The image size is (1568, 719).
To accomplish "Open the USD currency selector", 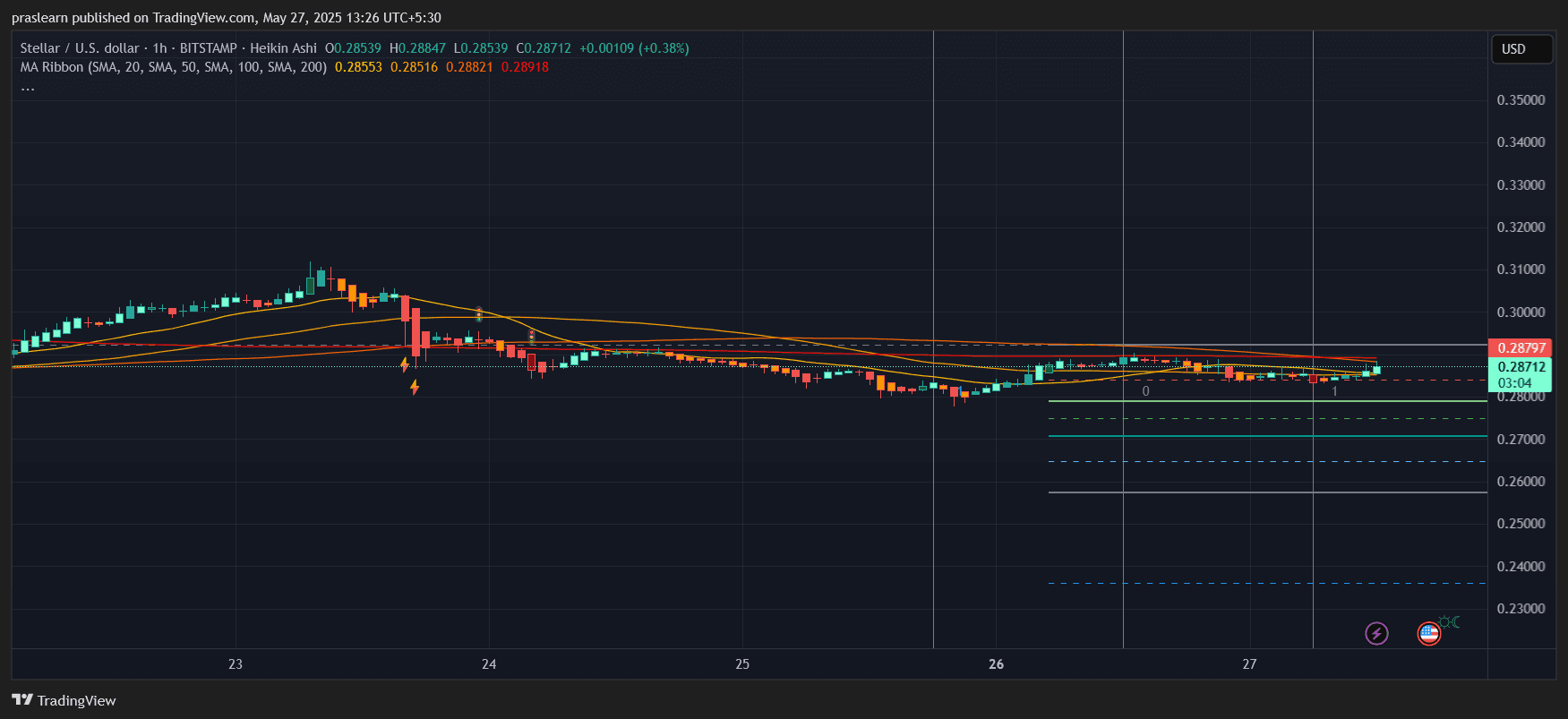I will coord(1521,49).
